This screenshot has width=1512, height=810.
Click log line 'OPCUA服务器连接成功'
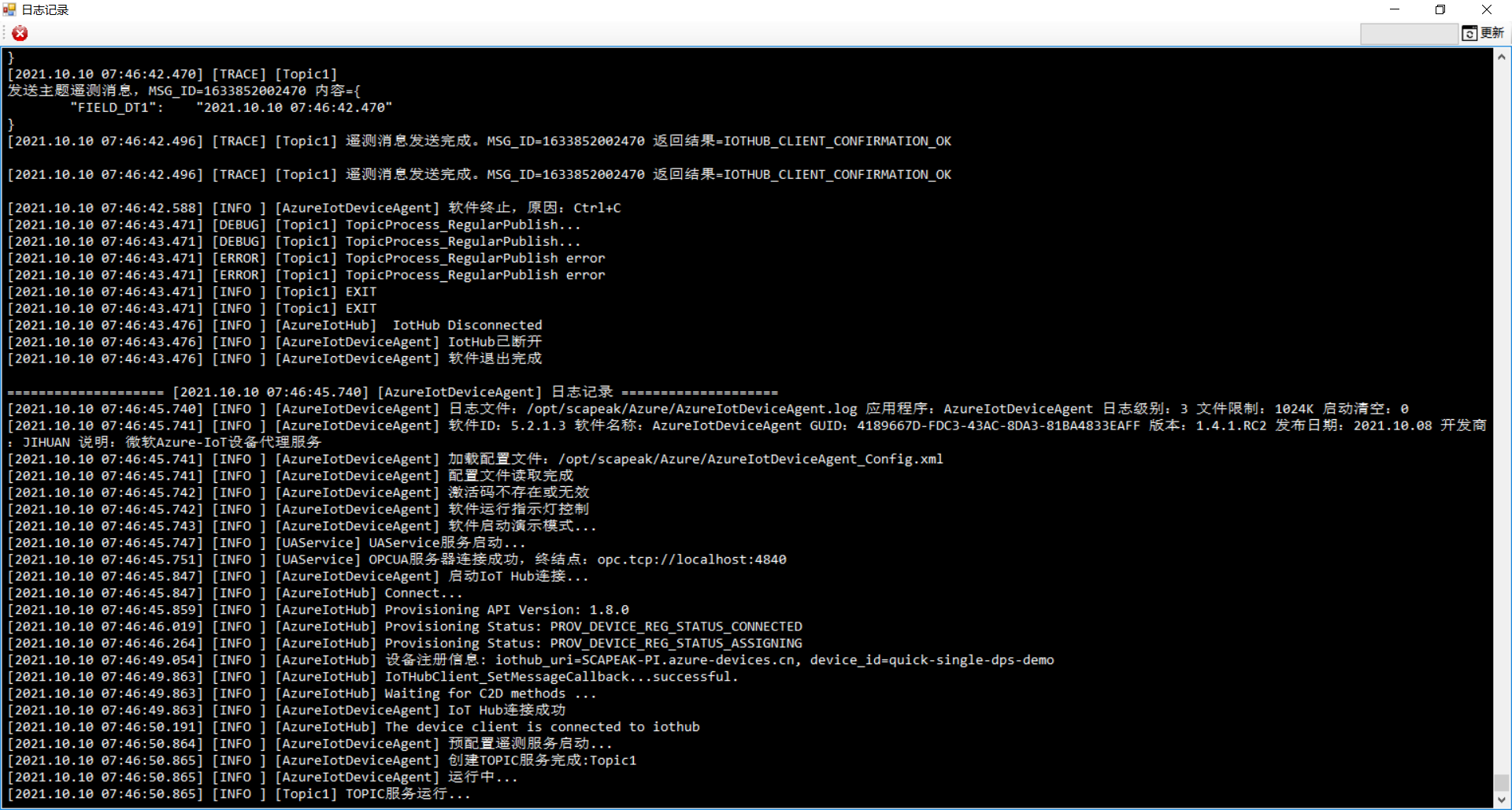coord(397,559)
